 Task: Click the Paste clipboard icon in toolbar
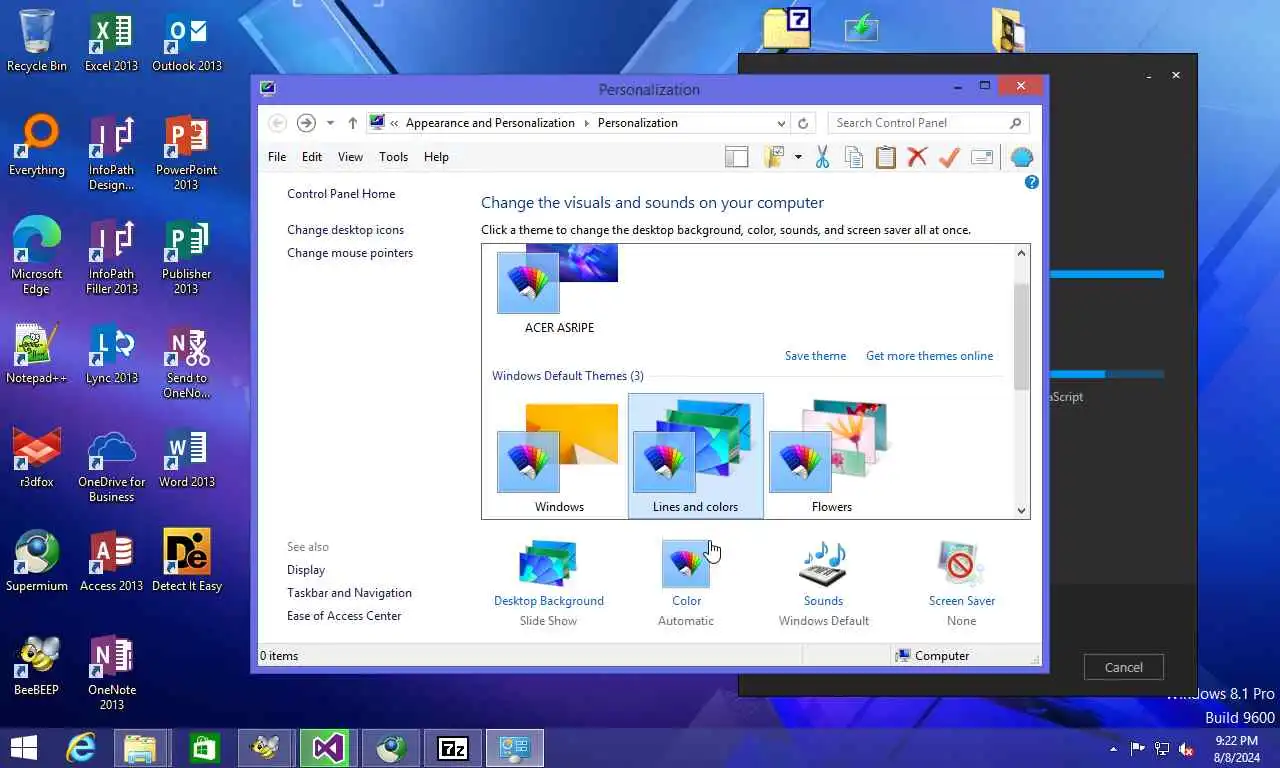click(885, 157)
